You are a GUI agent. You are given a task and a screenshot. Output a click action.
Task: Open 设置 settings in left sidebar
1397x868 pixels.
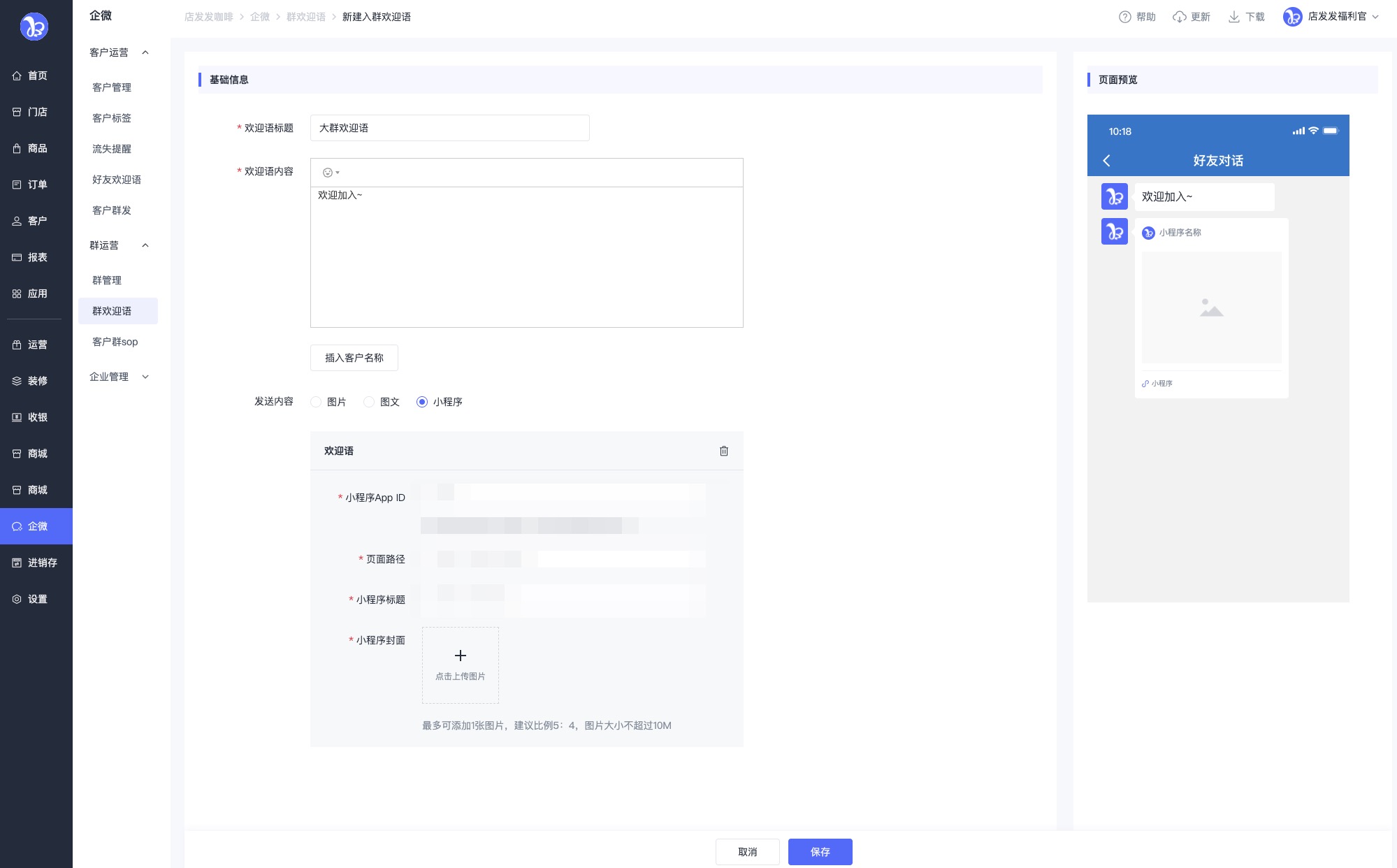(36, 599)
